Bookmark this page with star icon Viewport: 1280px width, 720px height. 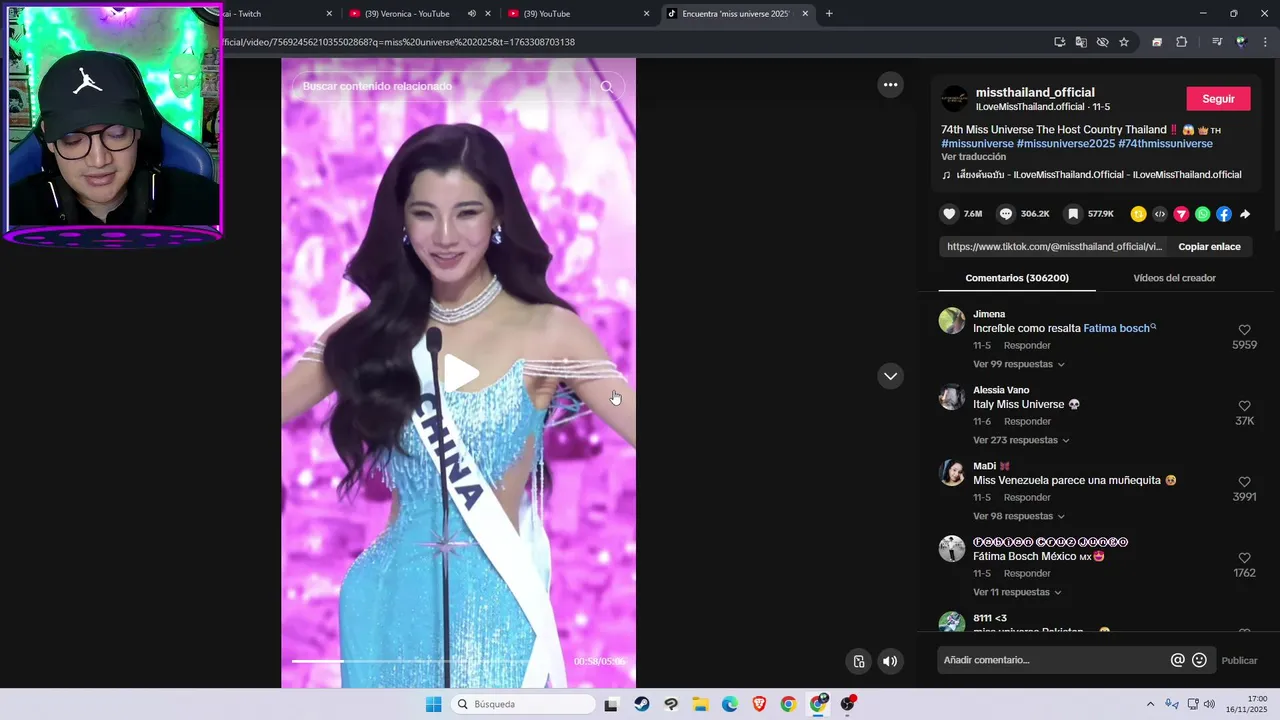(1124, 42)
